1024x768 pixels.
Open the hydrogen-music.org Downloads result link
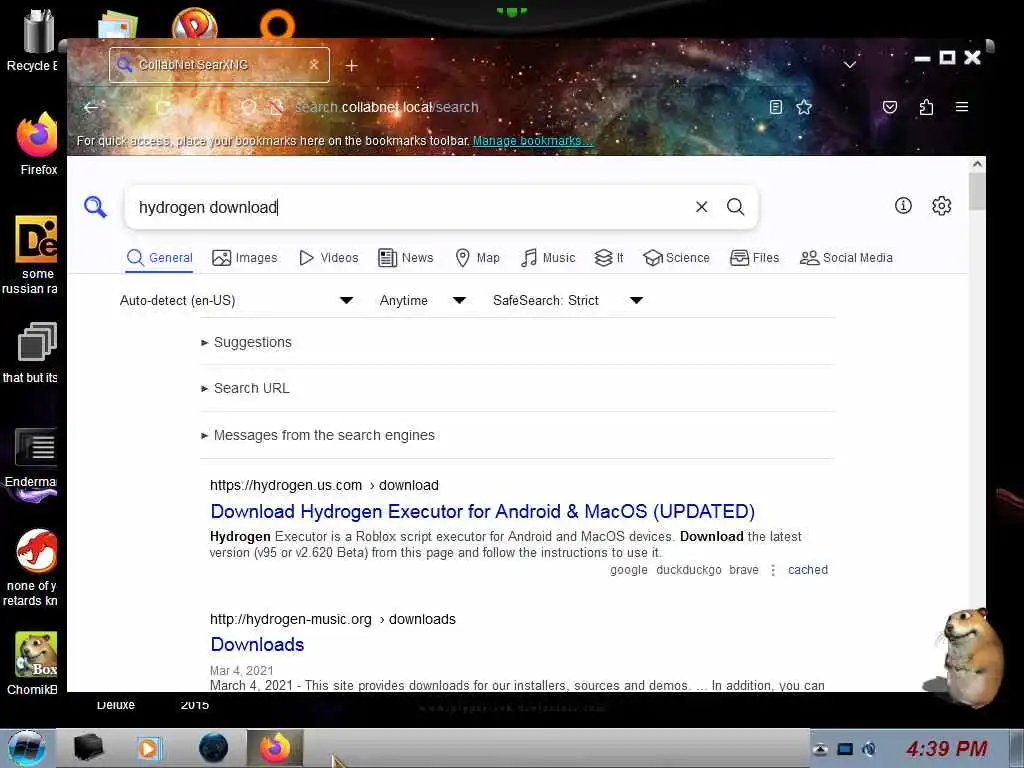coord(257,645)
